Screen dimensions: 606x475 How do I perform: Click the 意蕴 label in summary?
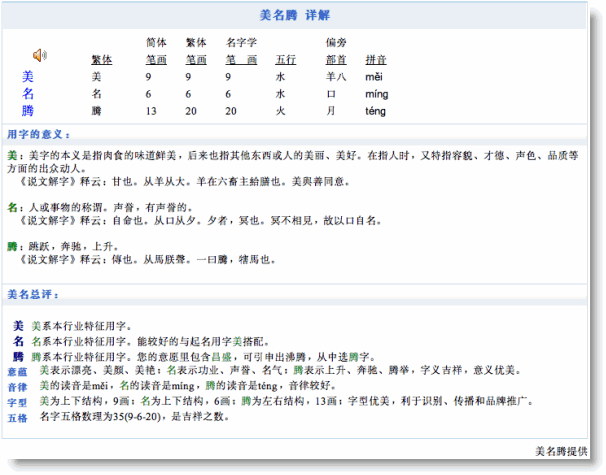(17, 371)
